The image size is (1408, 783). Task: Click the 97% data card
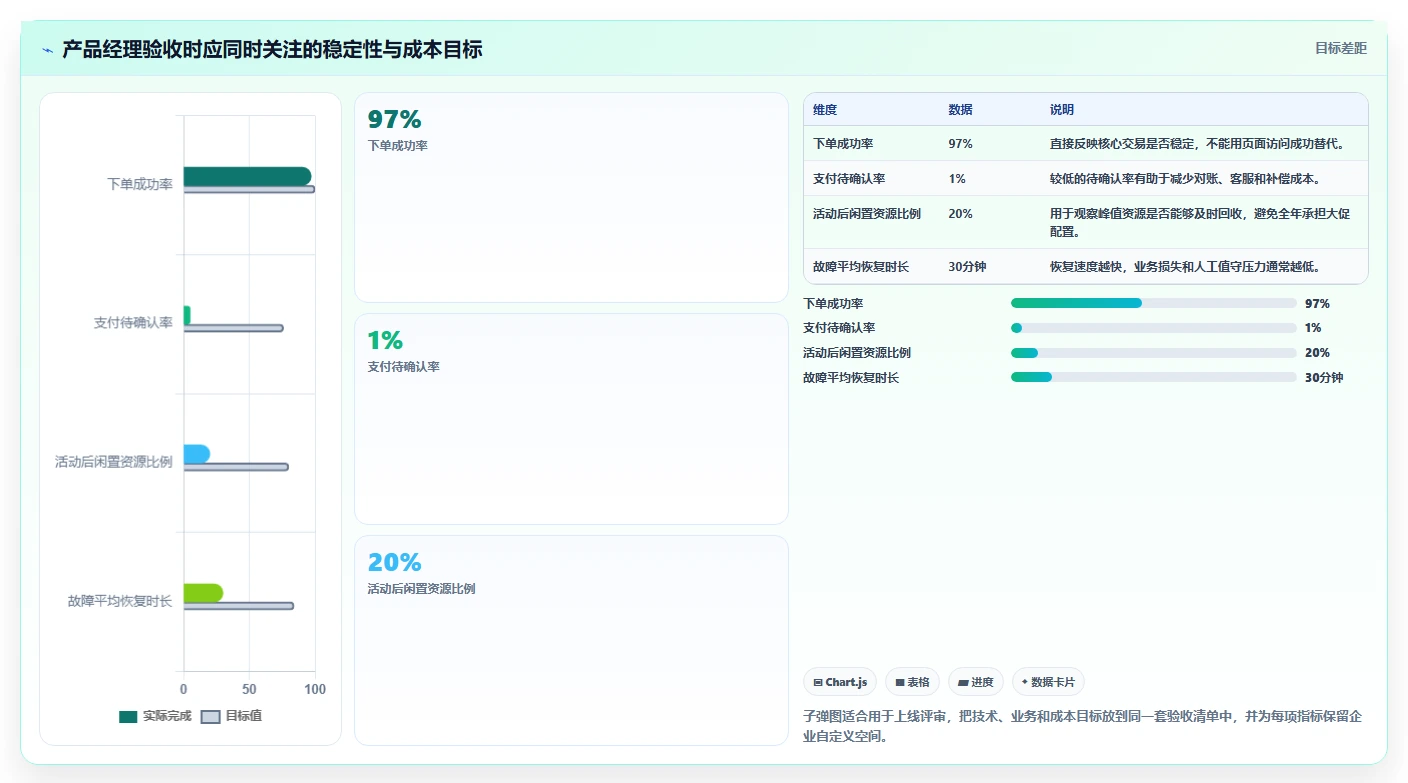click(571, 198)
